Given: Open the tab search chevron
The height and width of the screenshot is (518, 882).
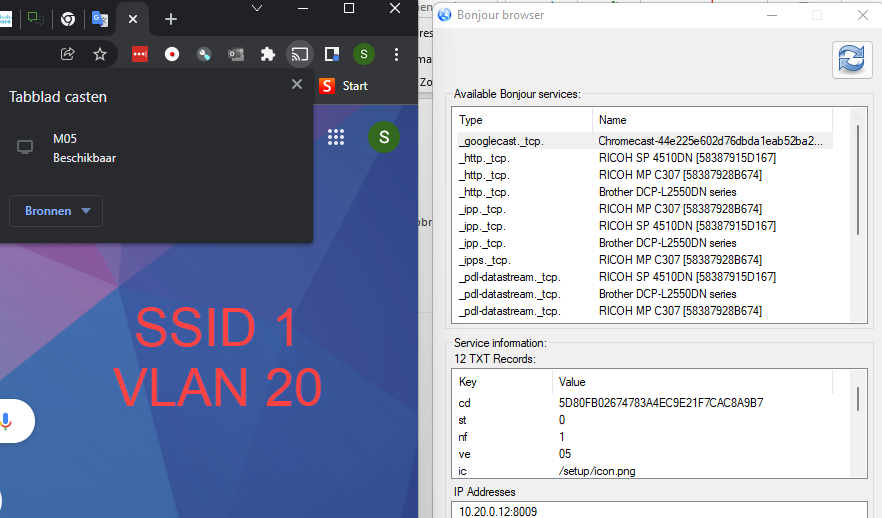Looking at the screenshot, I should pos(257,9).
